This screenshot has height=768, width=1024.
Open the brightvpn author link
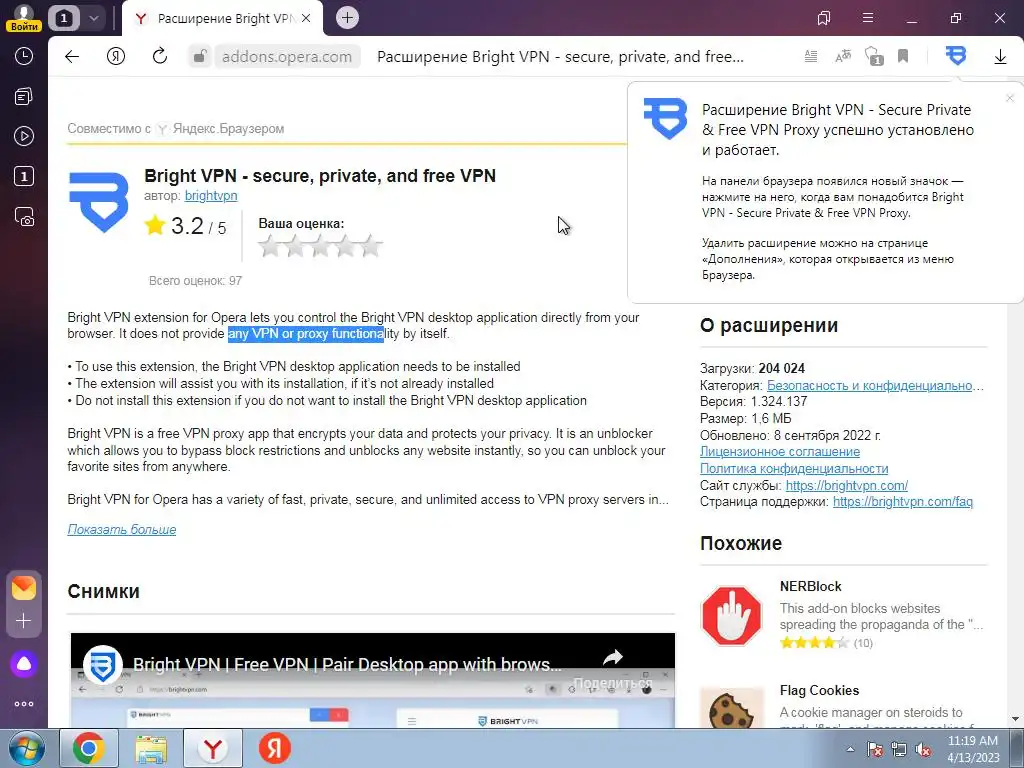pos(211,195)
